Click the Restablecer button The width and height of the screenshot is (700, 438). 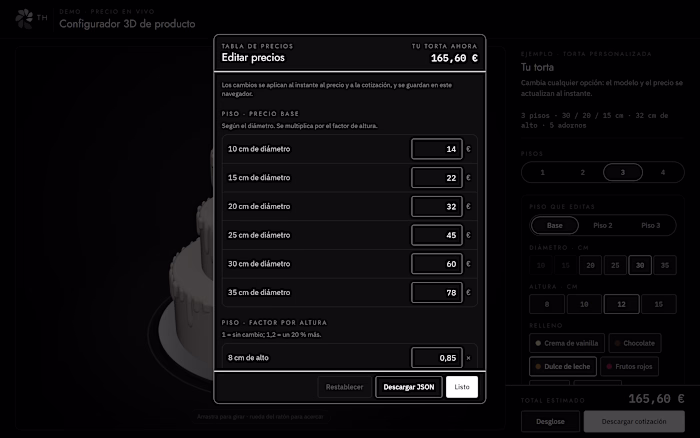tap(344, 387)
